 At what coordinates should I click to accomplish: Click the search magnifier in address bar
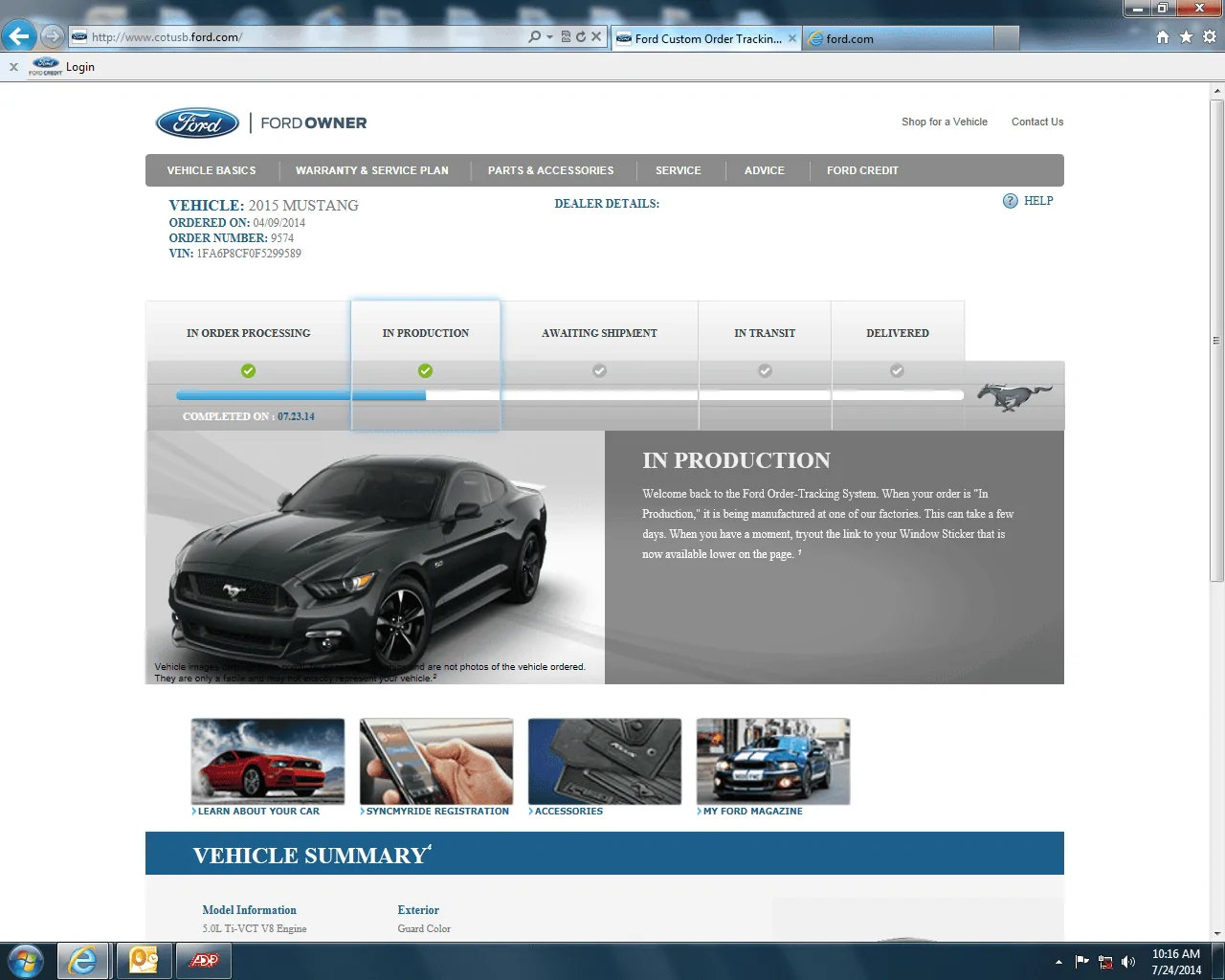coord(535,36)
